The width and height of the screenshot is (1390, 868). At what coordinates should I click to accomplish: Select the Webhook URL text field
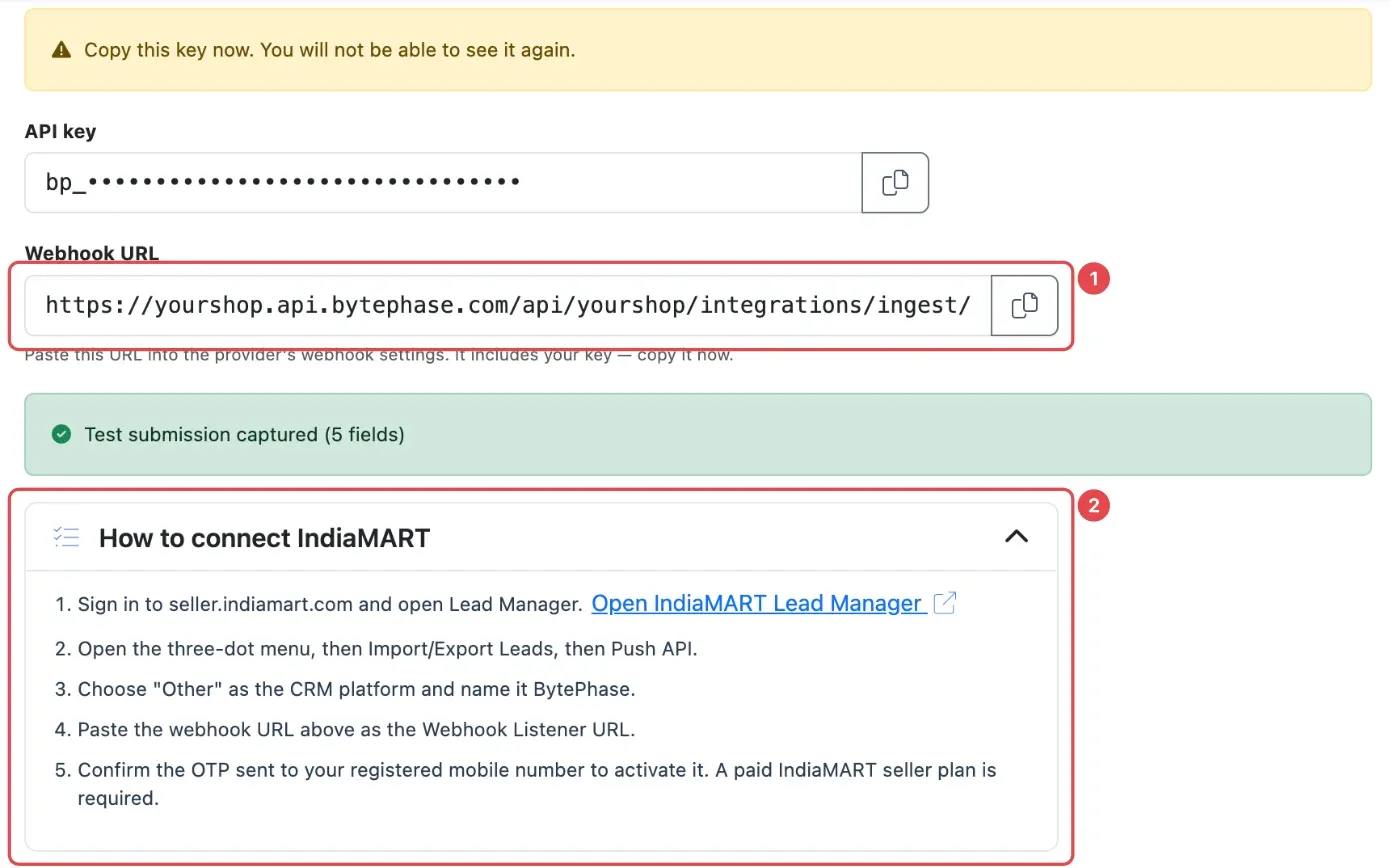point(508,306)
